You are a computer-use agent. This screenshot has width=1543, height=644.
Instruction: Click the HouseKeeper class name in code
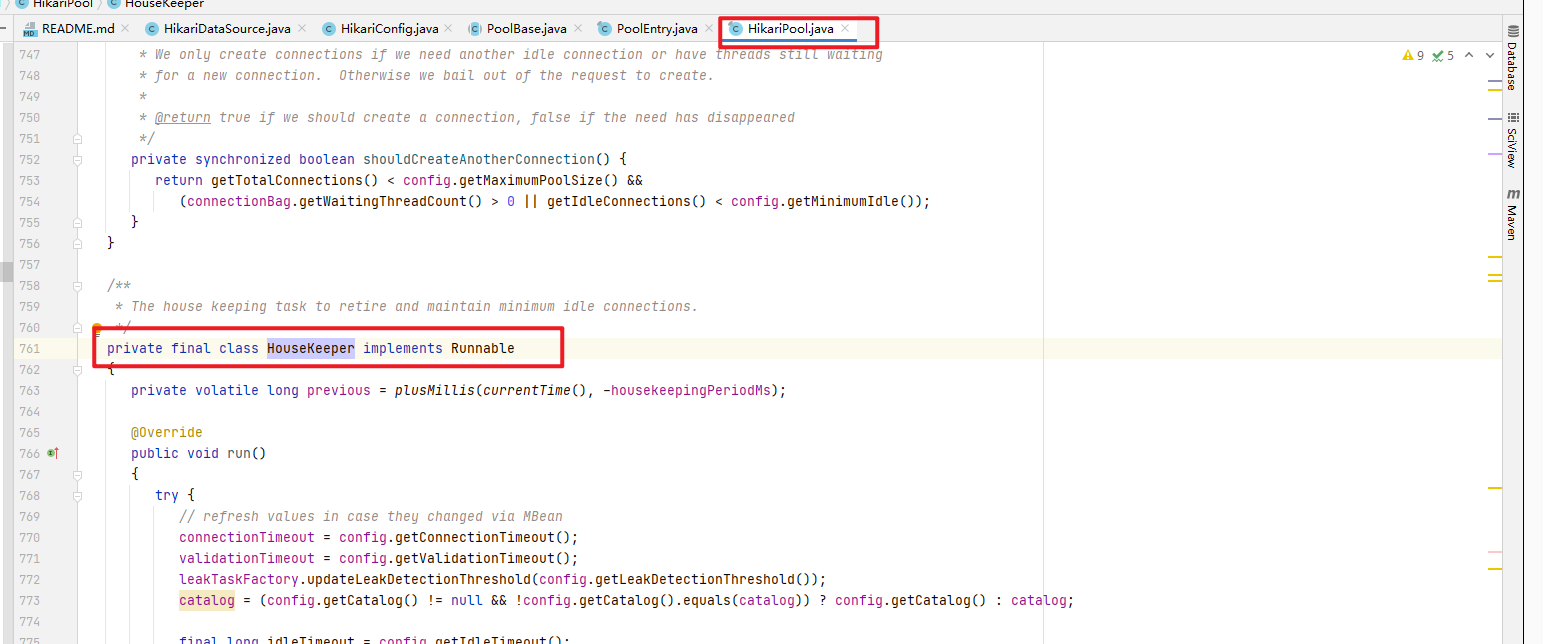(x=310, y=348)
